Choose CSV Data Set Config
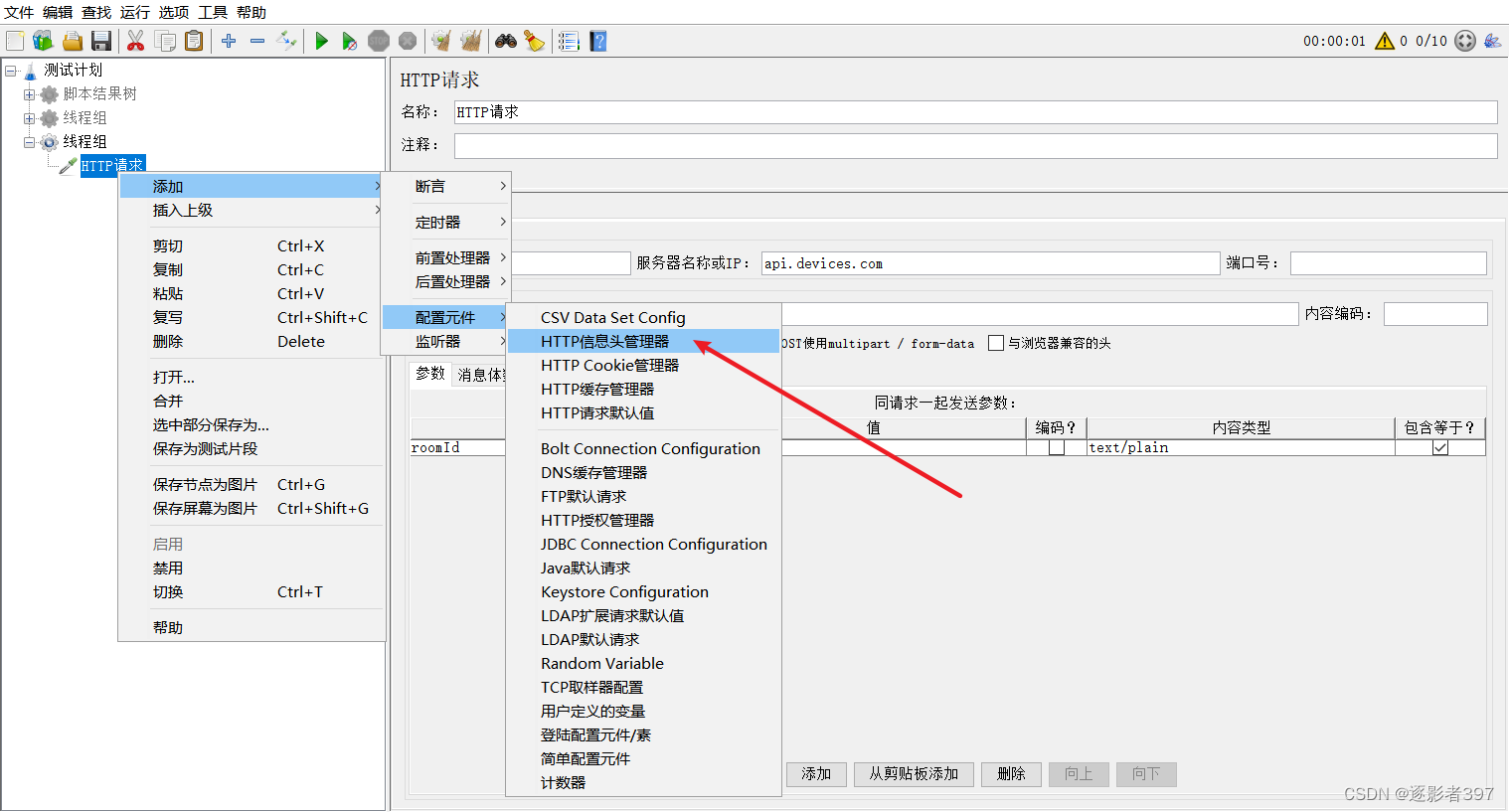 point(643,317)
